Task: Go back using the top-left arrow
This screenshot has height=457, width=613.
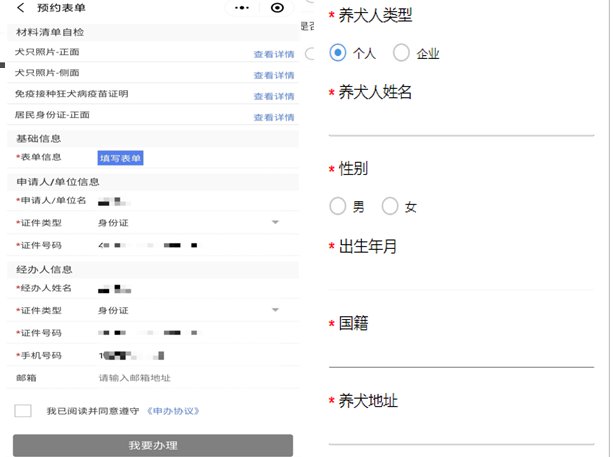Action: coord(19,9)
